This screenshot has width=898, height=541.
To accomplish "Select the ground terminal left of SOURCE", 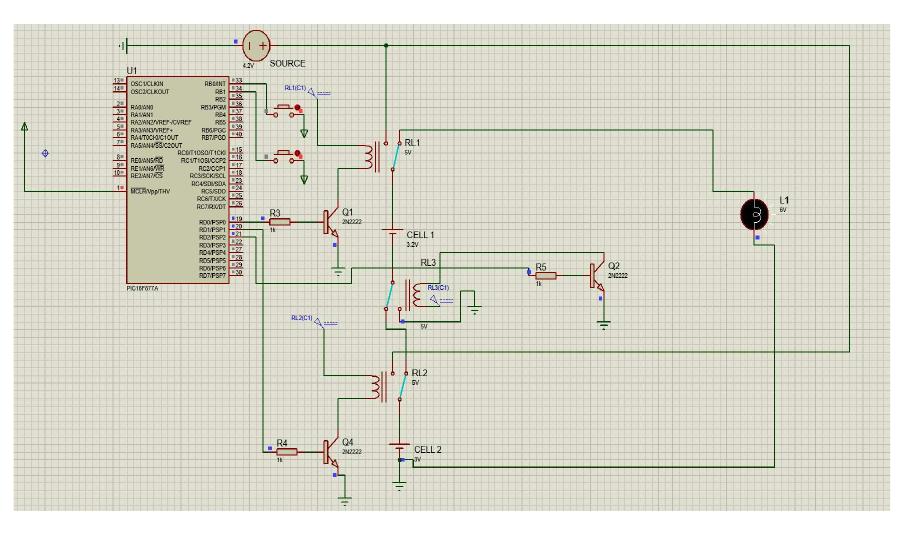I will (123, 45).
